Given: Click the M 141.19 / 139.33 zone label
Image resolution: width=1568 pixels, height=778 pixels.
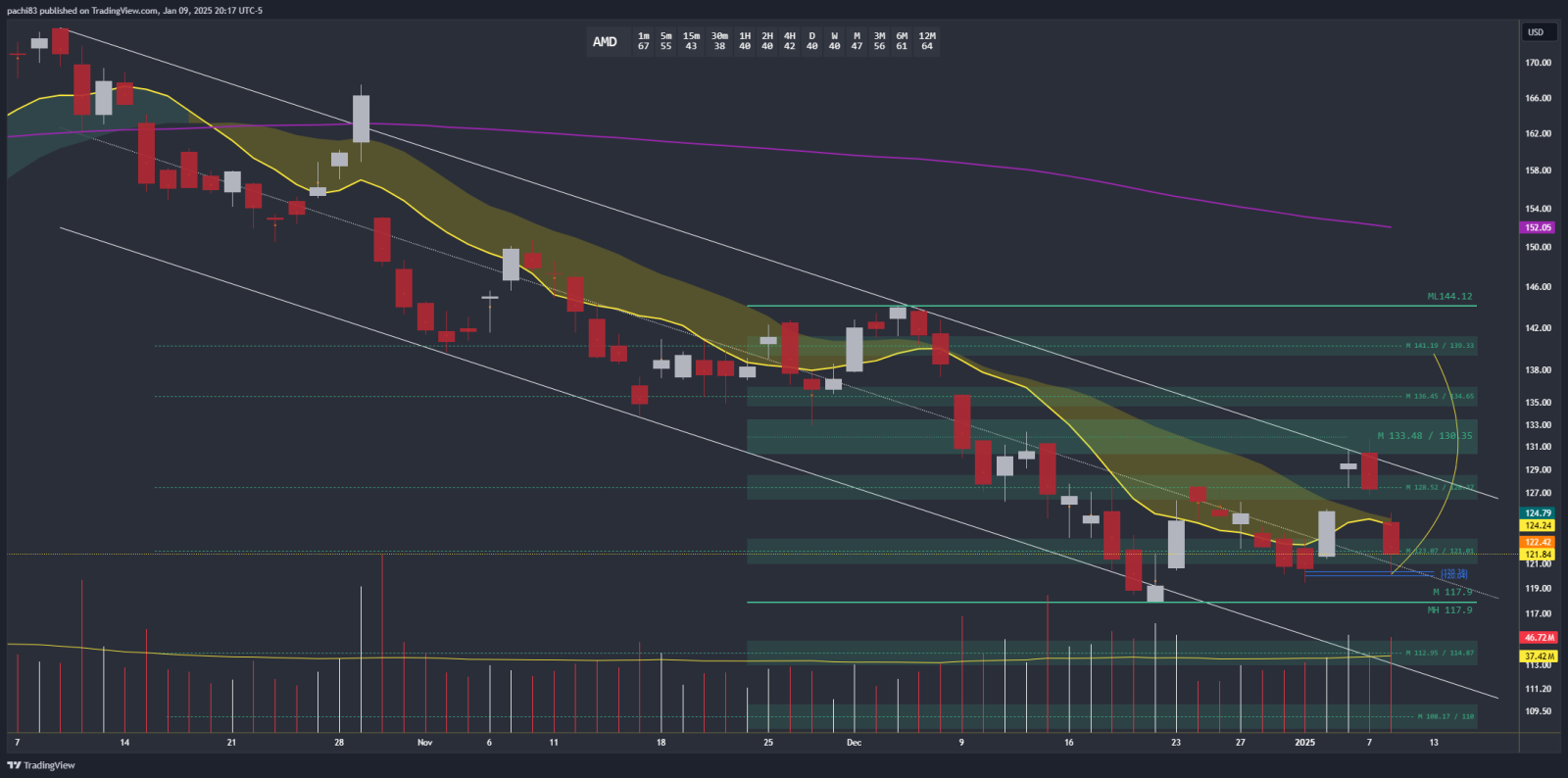Looking at the screenshot, I should [x=1440, y=346].
